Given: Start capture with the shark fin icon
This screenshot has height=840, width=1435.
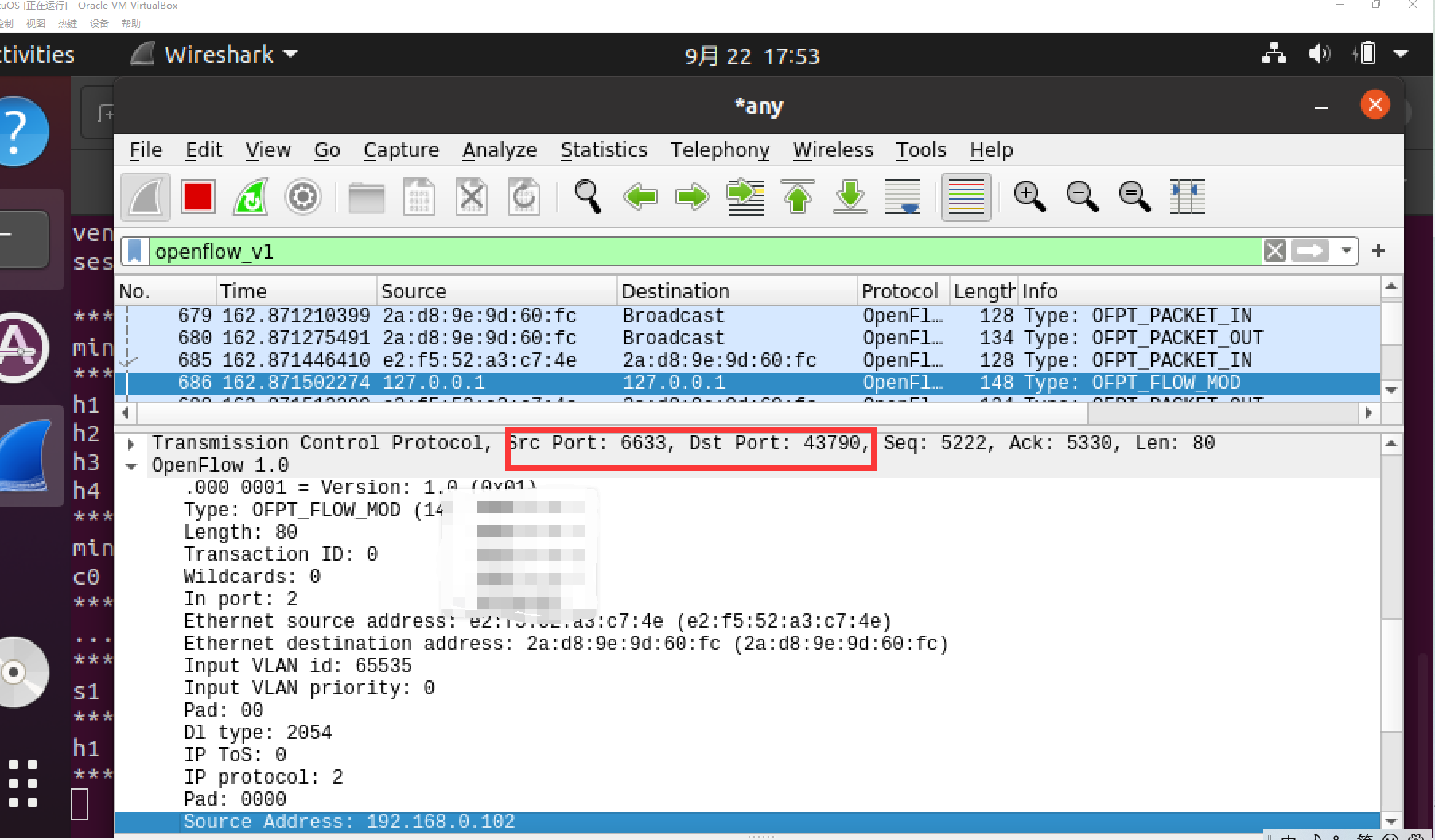Looking at the screenshot, I should pyautogui.click(x=146, y=196).
